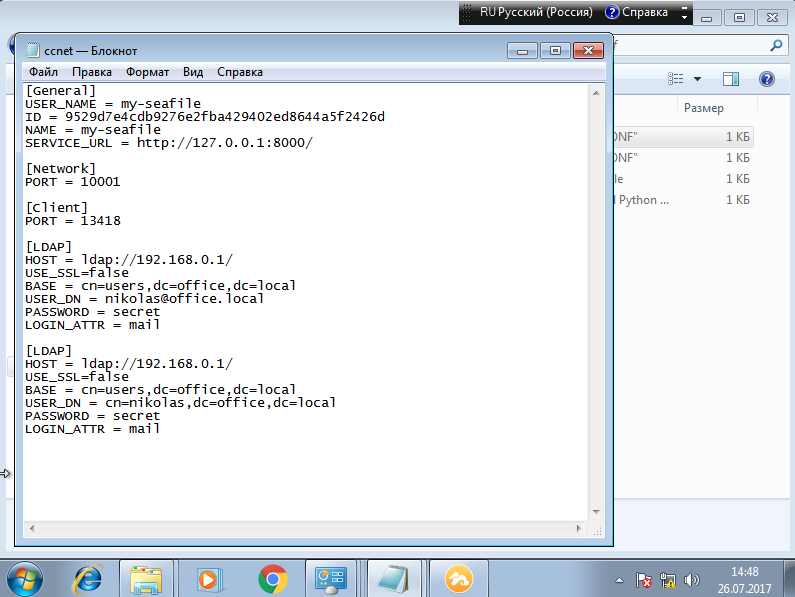795x597 pixels.
Task: Open Windows Media Player taskbar icon
Action: [x=208, y=578]
